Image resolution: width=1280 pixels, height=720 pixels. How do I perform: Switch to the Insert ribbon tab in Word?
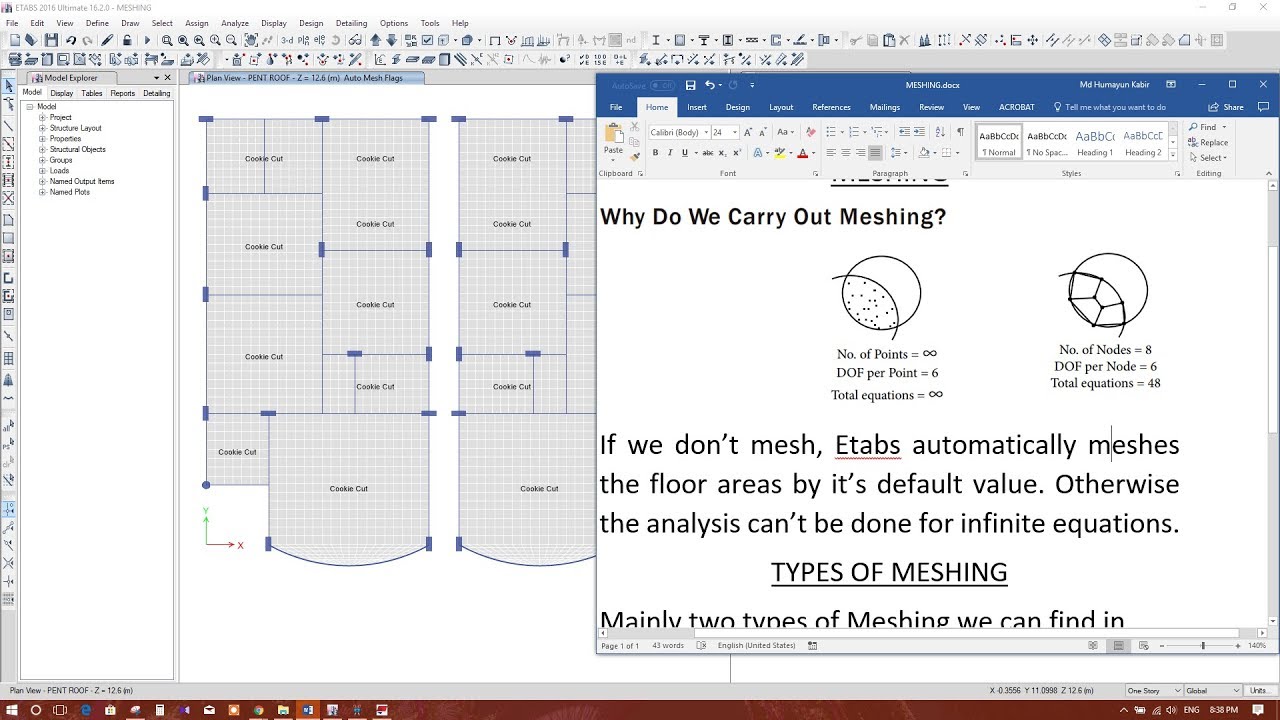click(697, 107)
